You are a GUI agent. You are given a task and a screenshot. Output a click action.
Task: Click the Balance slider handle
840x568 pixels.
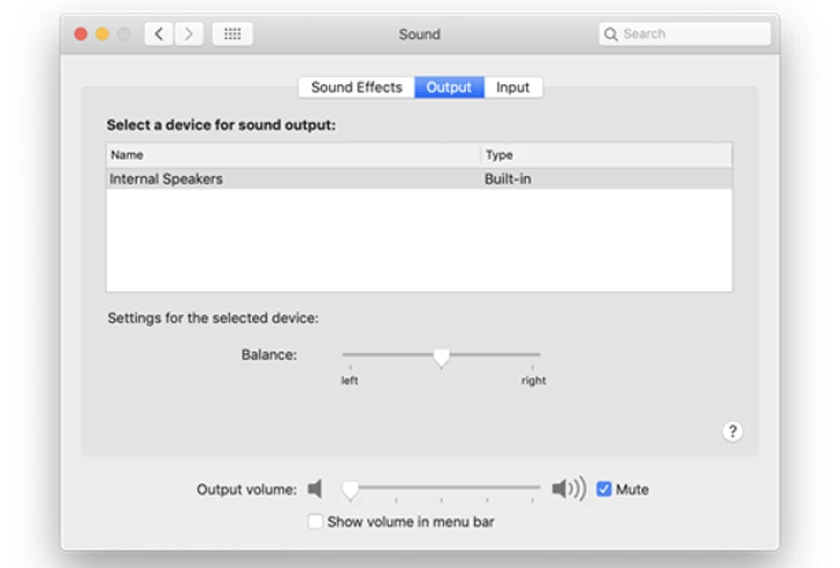(x=441, y=357)
